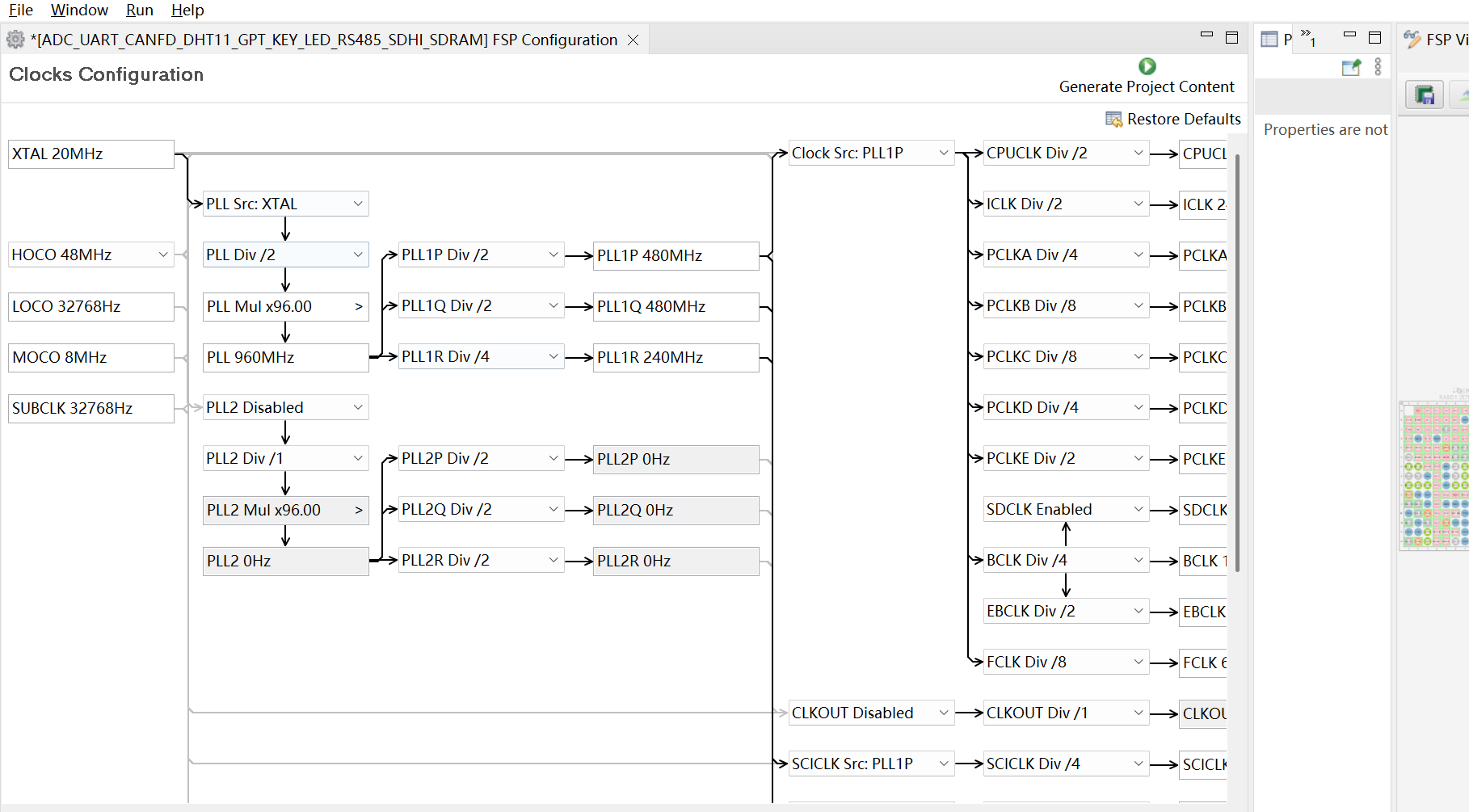This screenshot has height=812, width=1469.
Task: Pin the Properties view to selection
Action: coord(1351,67)
